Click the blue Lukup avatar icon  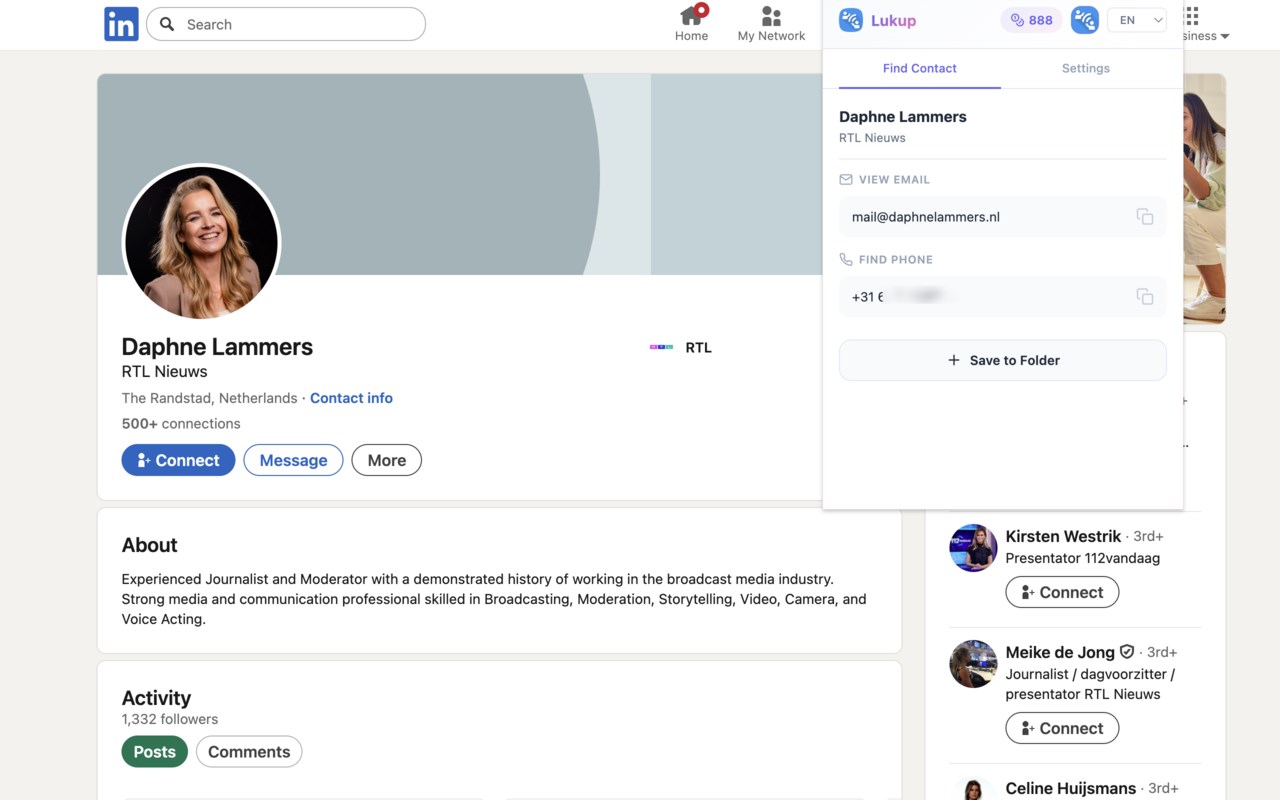pos(1085,20)
